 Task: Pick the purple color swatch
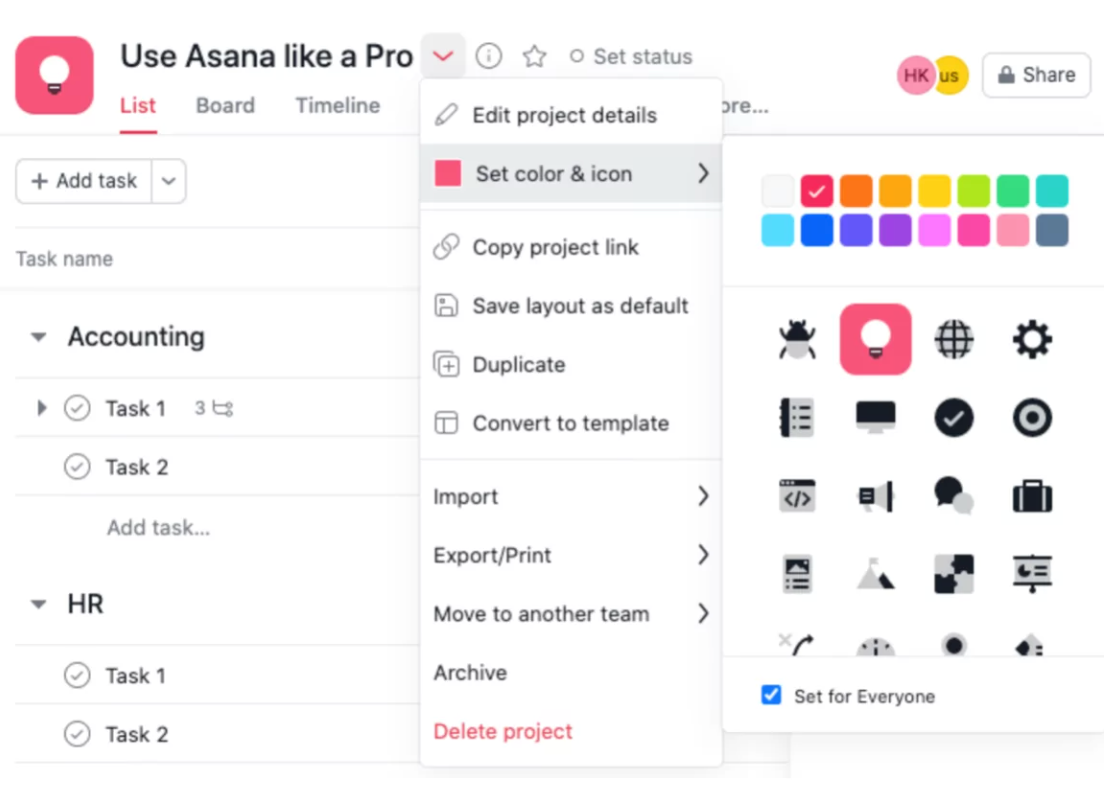[x=895, y=230]
